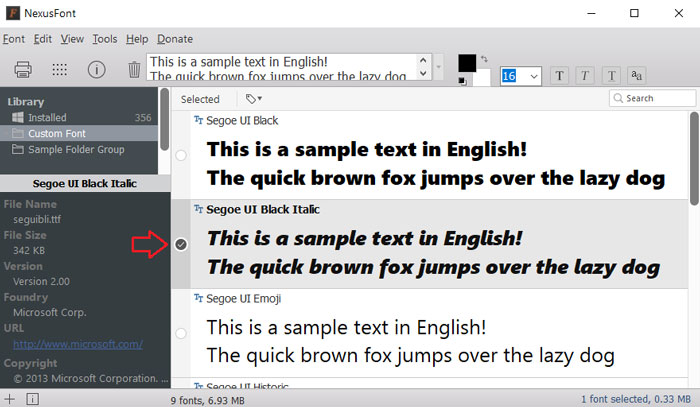Click folder icon next to Custom Font
The image size is (700, 407).
point(18,133)
